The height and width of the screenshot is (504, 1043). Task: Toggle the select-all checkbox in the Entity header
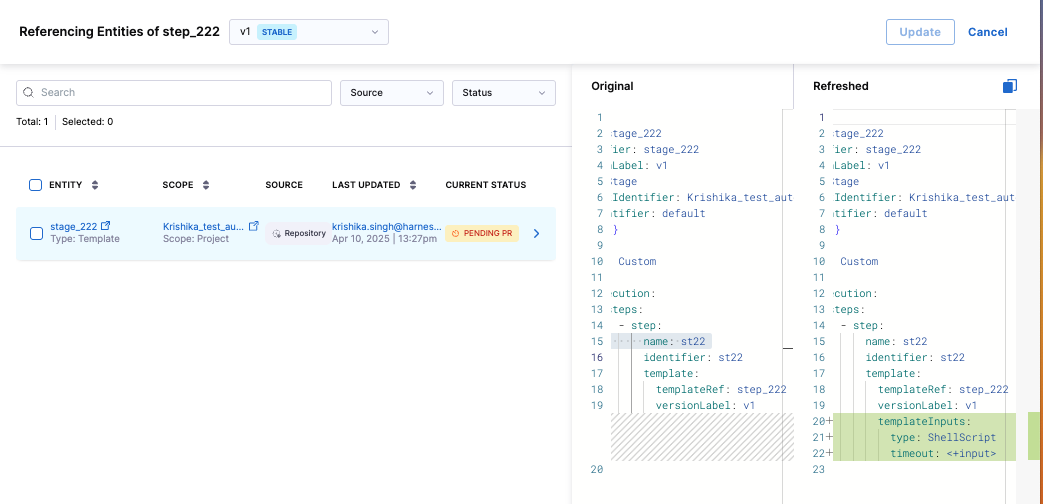pos(36,185)
